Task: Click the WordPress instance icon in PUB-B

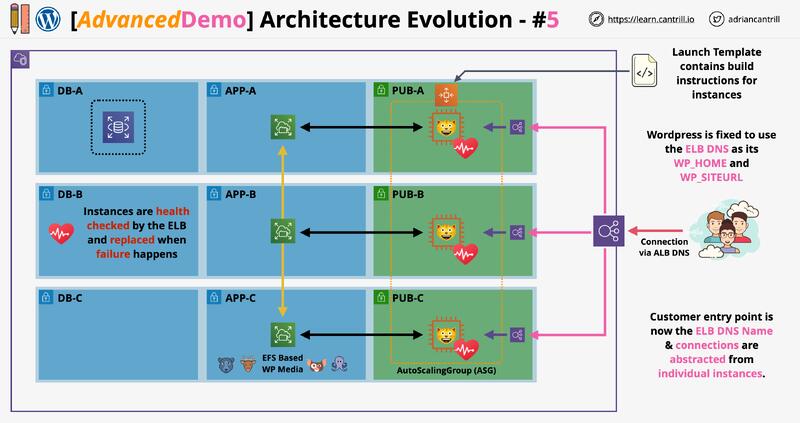Action: tap(445, 232)
